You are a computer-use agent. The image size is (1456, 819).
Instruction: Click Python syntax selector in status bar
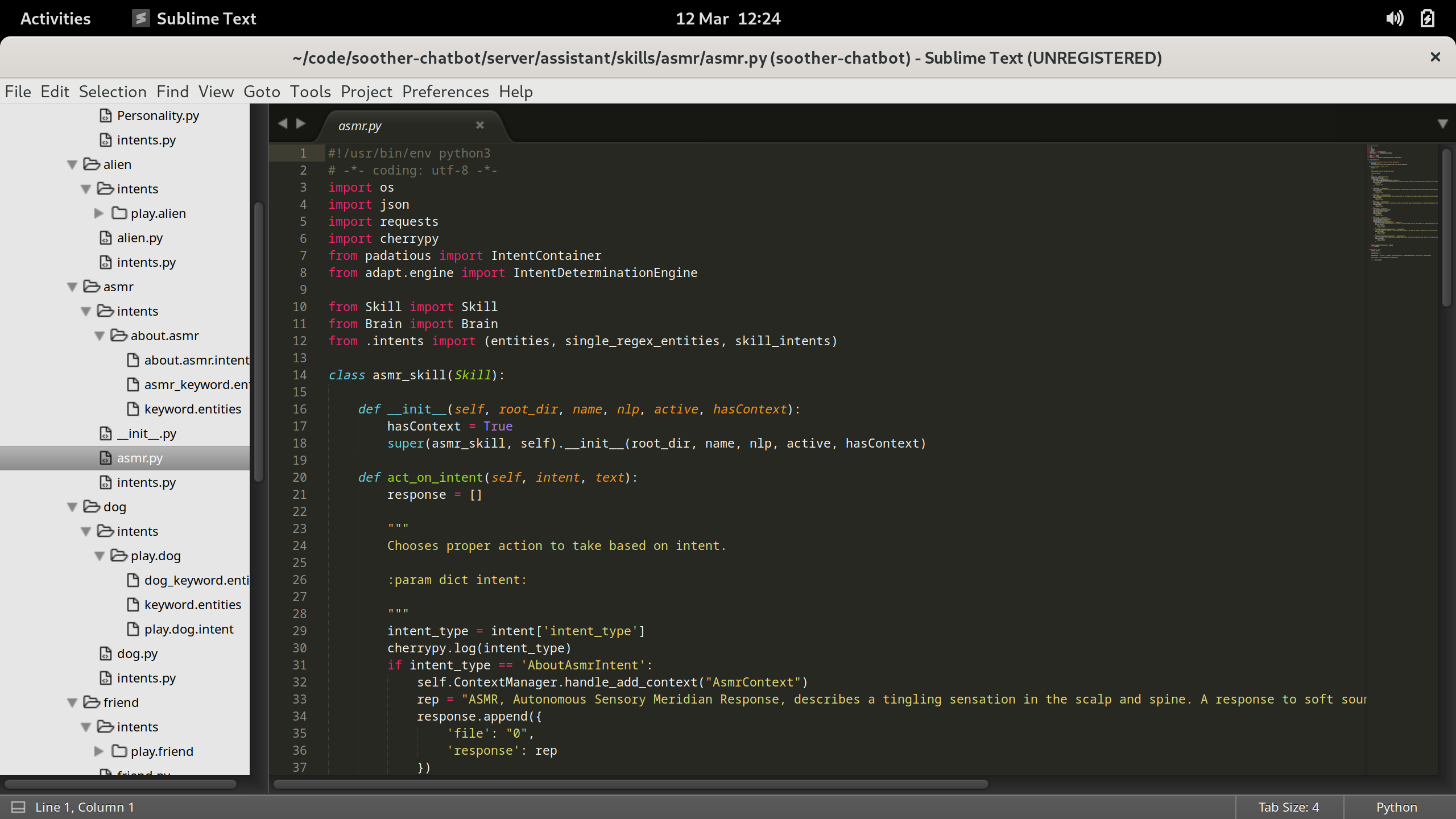[1396, 807]
